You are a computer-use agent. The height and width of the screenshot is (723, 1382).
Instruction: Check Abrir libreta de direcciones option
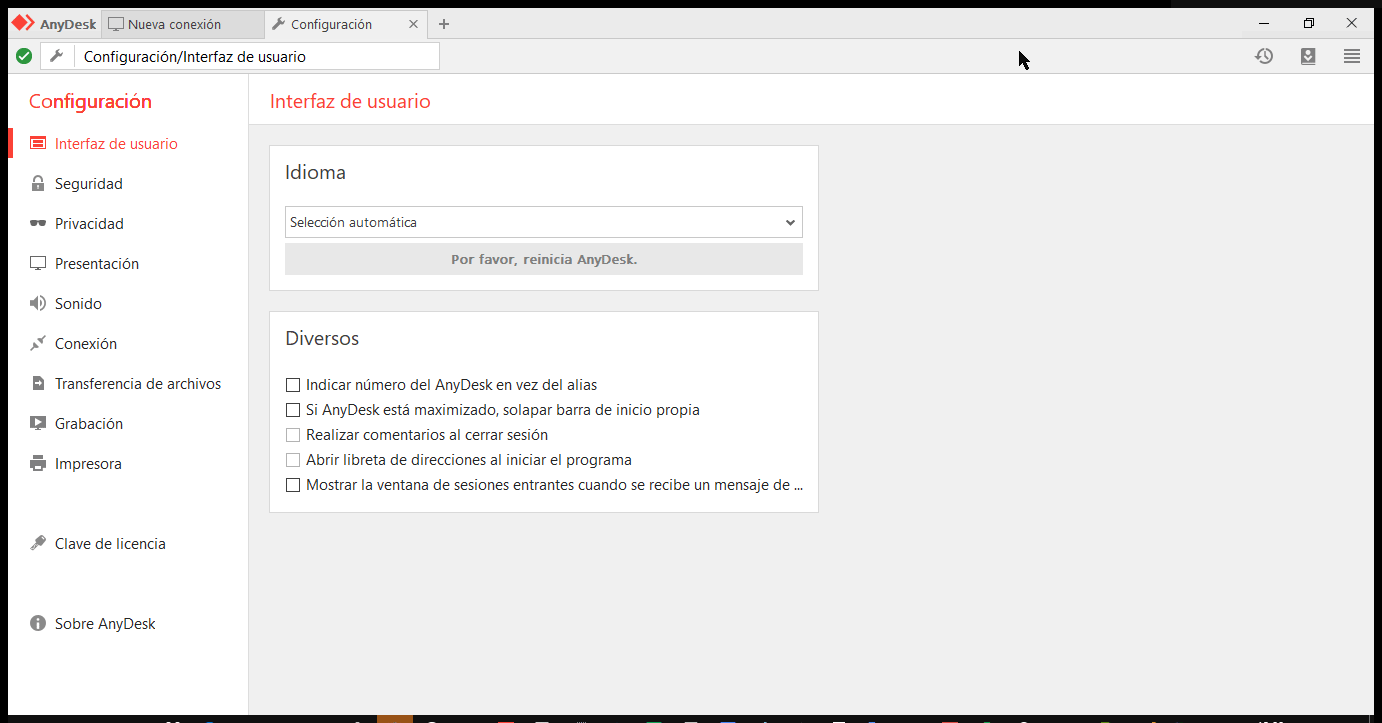pyautogui.click(x=293, y=460)
